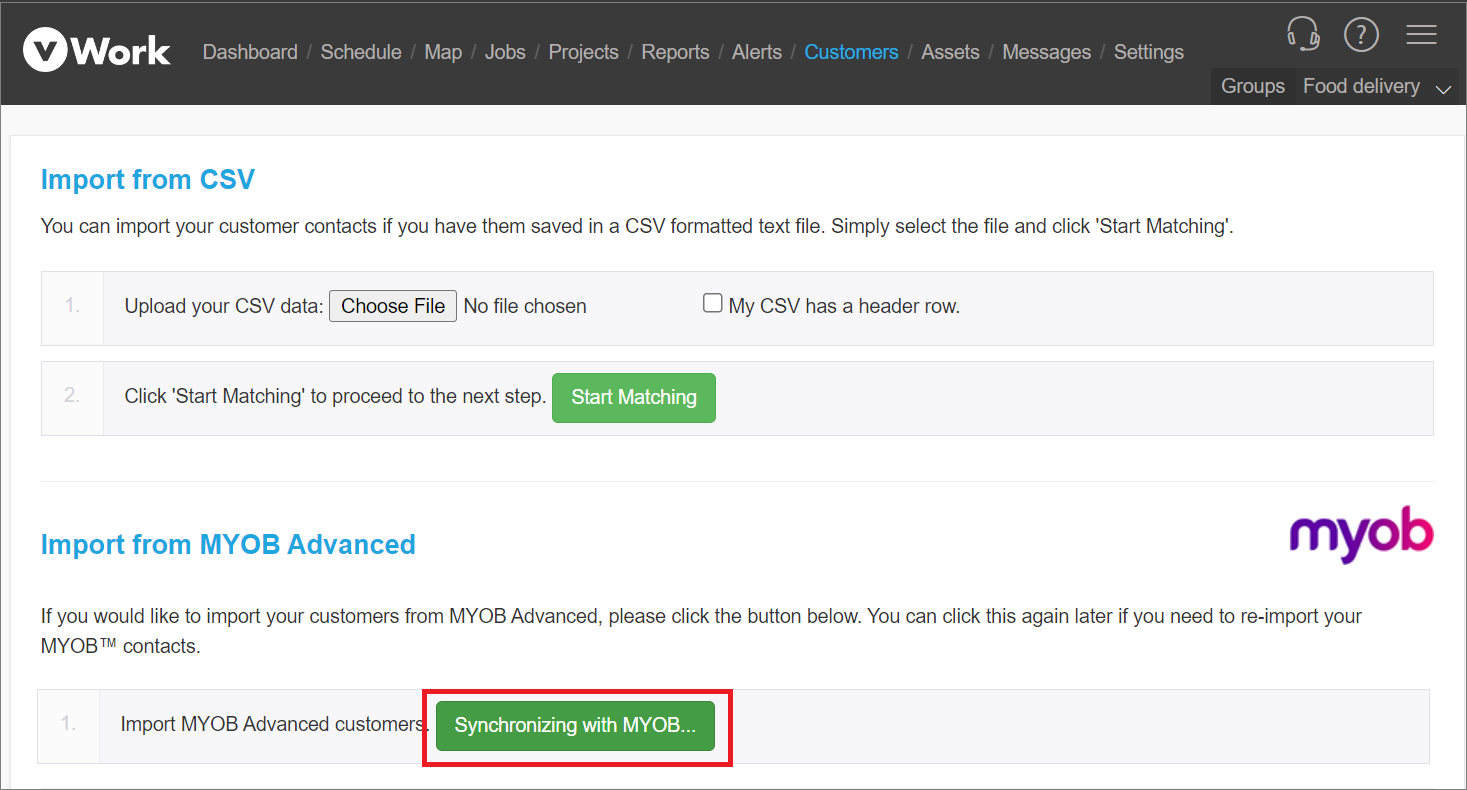Screen dimensions: 1467x790
Task: Open the Jobs page
Action: pos(505,52)
